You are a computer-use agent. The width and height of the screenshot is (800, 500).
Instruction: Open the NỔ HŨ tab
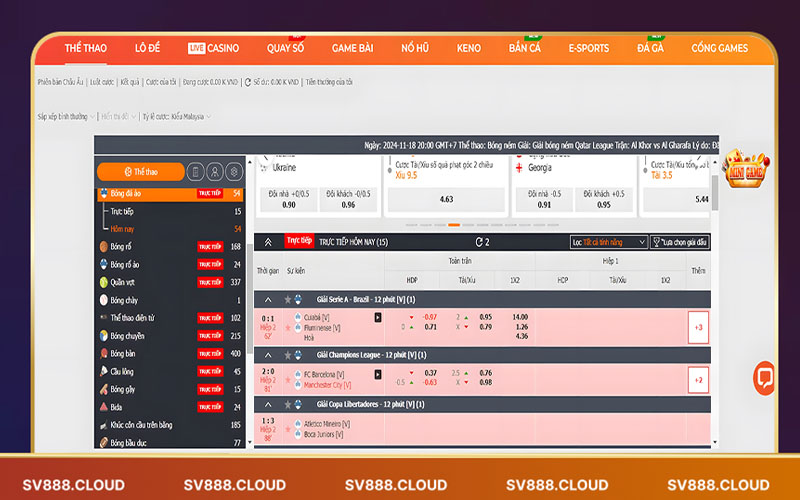pos(415,48)
